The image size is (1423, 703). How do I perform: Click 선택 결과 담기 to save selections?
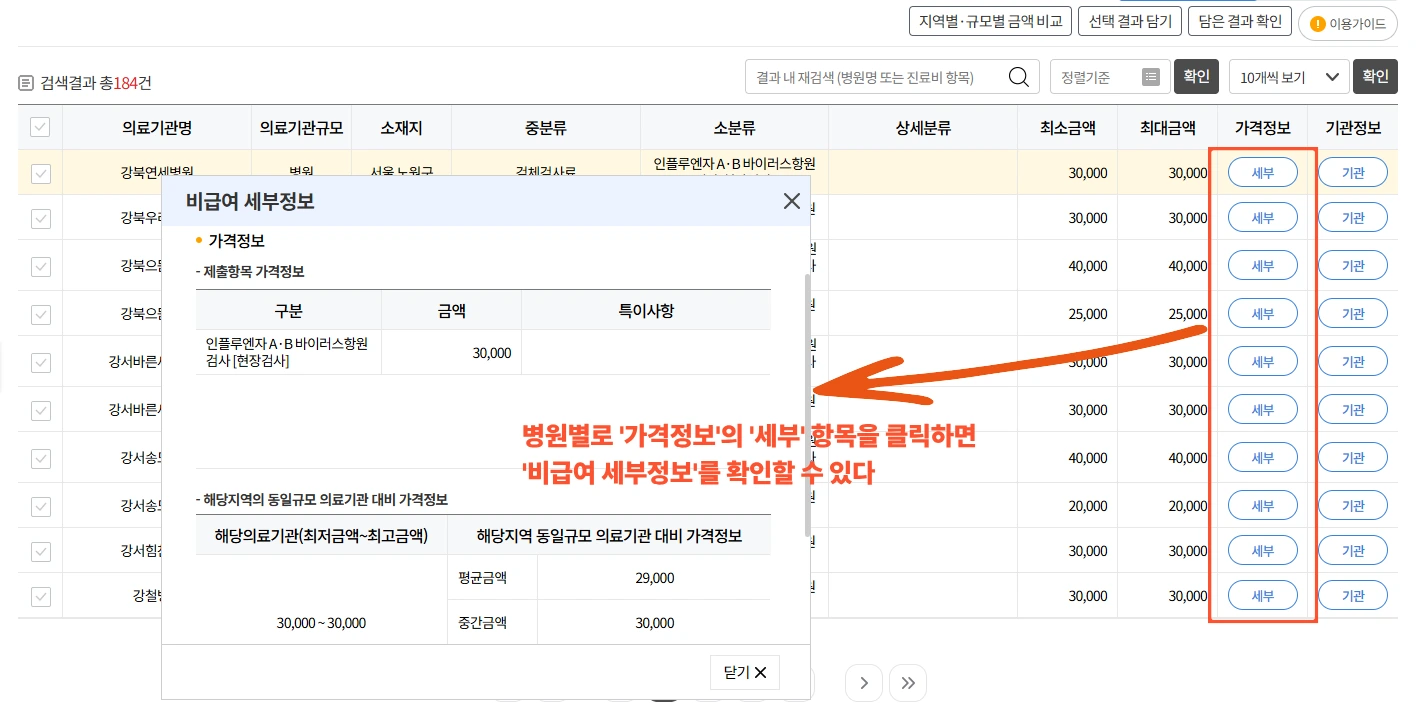1129,20
